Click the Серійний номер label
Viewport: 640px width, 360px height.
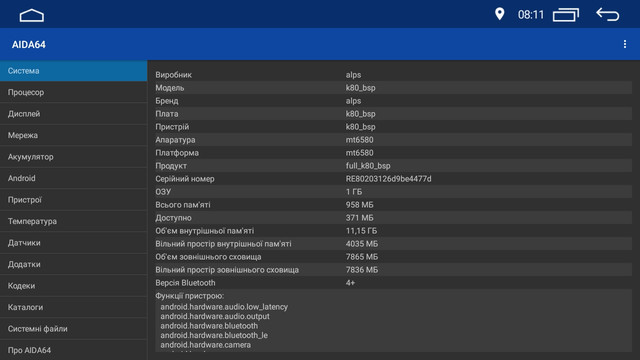tap(184, 179)
